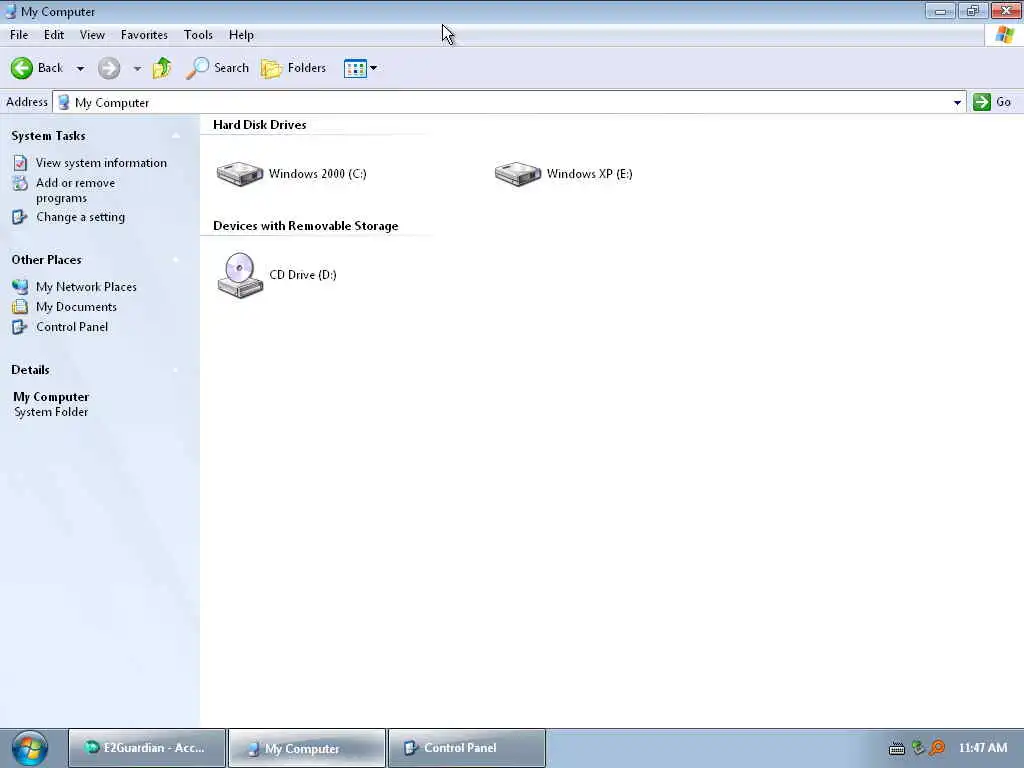Click the My Documents folder icon
Image resolution: width=1024 pixels, height=768 pixels.
[20, 306]
